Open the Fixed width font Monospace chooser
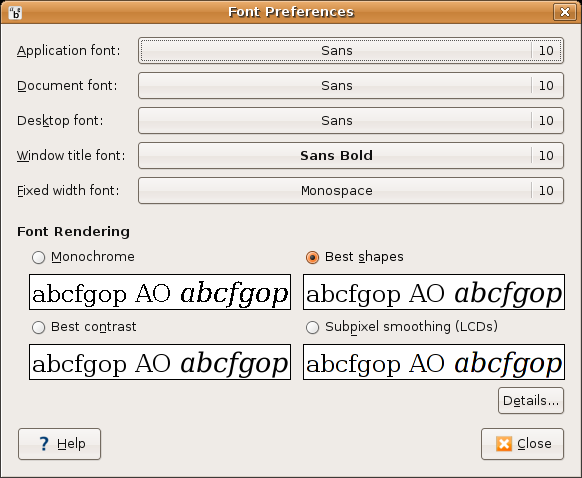 tap(351, 190)
